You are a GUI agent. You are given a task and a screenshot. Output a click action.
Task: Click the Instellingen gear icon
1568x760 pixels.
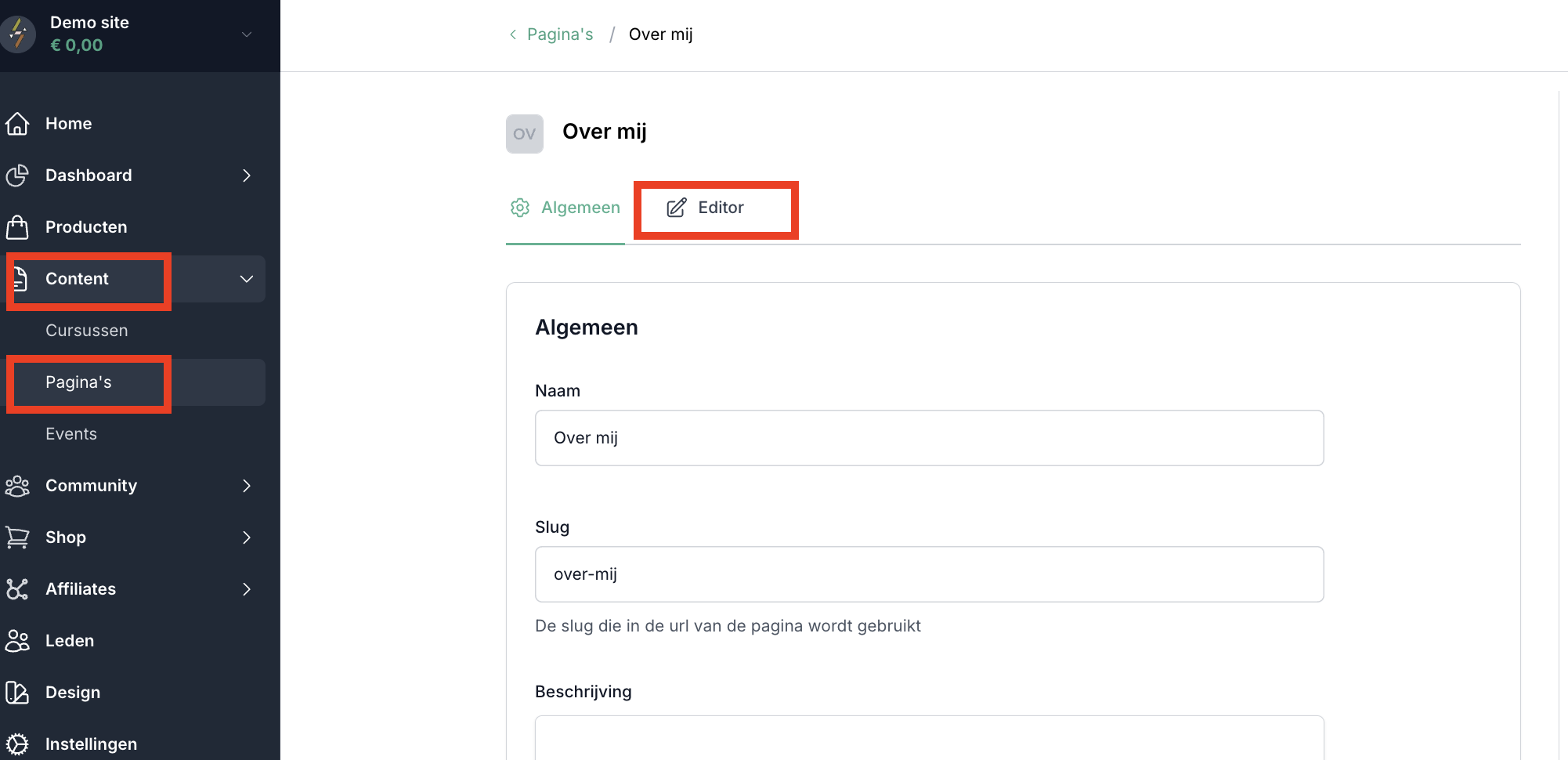17,744
